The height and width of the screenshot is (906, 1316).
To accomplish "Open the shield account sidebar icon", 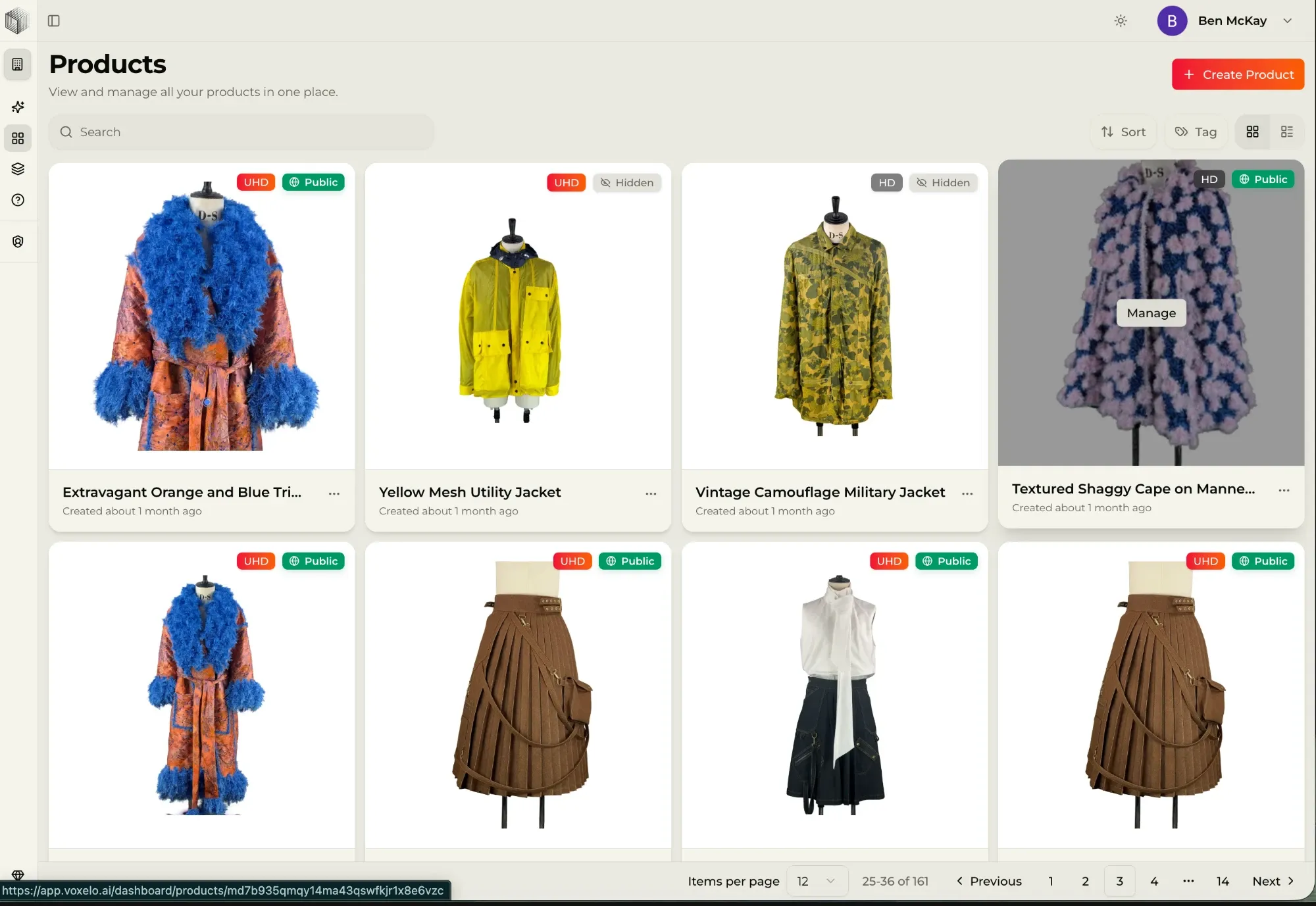I will click(x=18, y=241).
